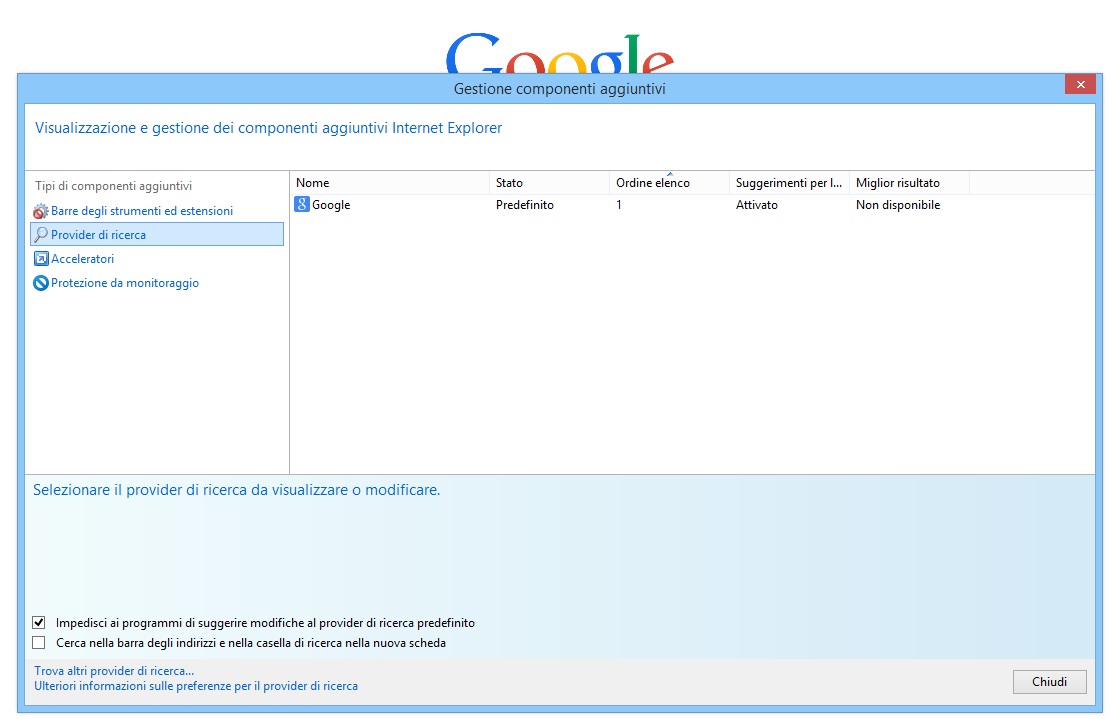Click the 'Suggerimenti per l...' column header
1114x719 pixels.
pos(789,183)
